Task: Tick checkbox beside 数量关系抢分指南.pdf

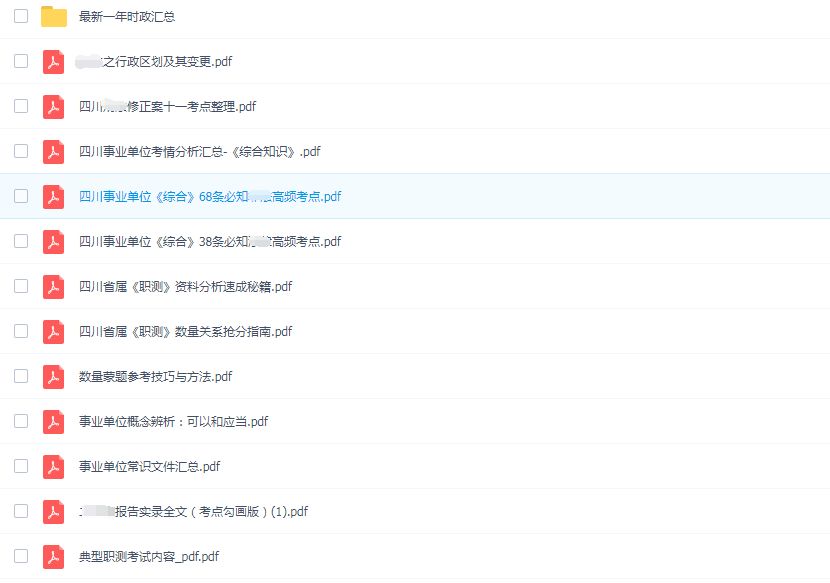Action: (x=21, y=331)
